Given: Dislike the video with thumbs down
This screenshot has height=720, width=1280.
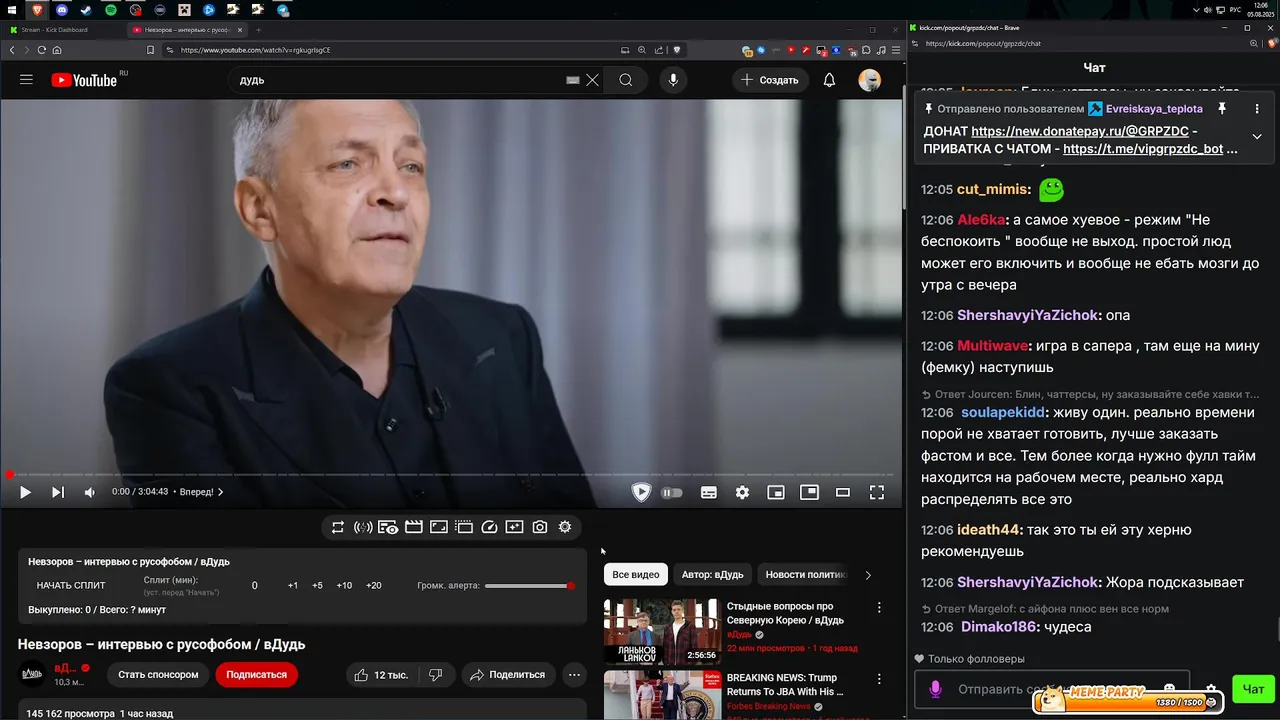Looking at the screenshot, I should click(x=435, y=675).
